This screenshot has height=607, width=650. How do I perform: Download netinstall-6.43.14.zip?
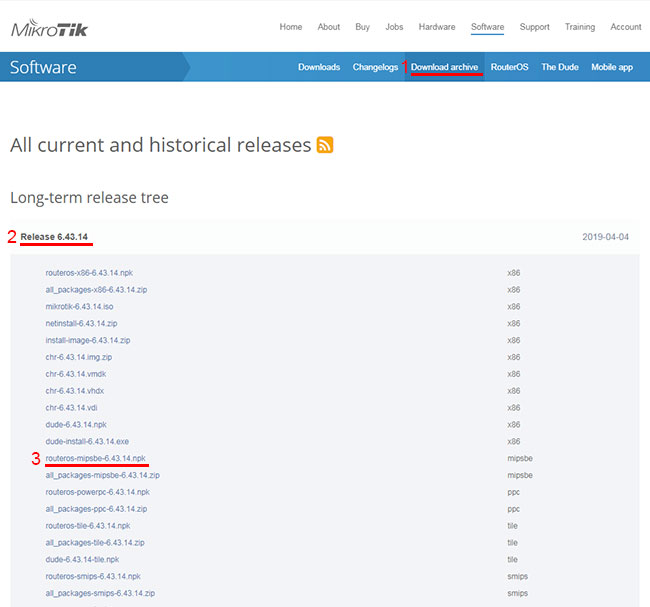coord(81,323)
